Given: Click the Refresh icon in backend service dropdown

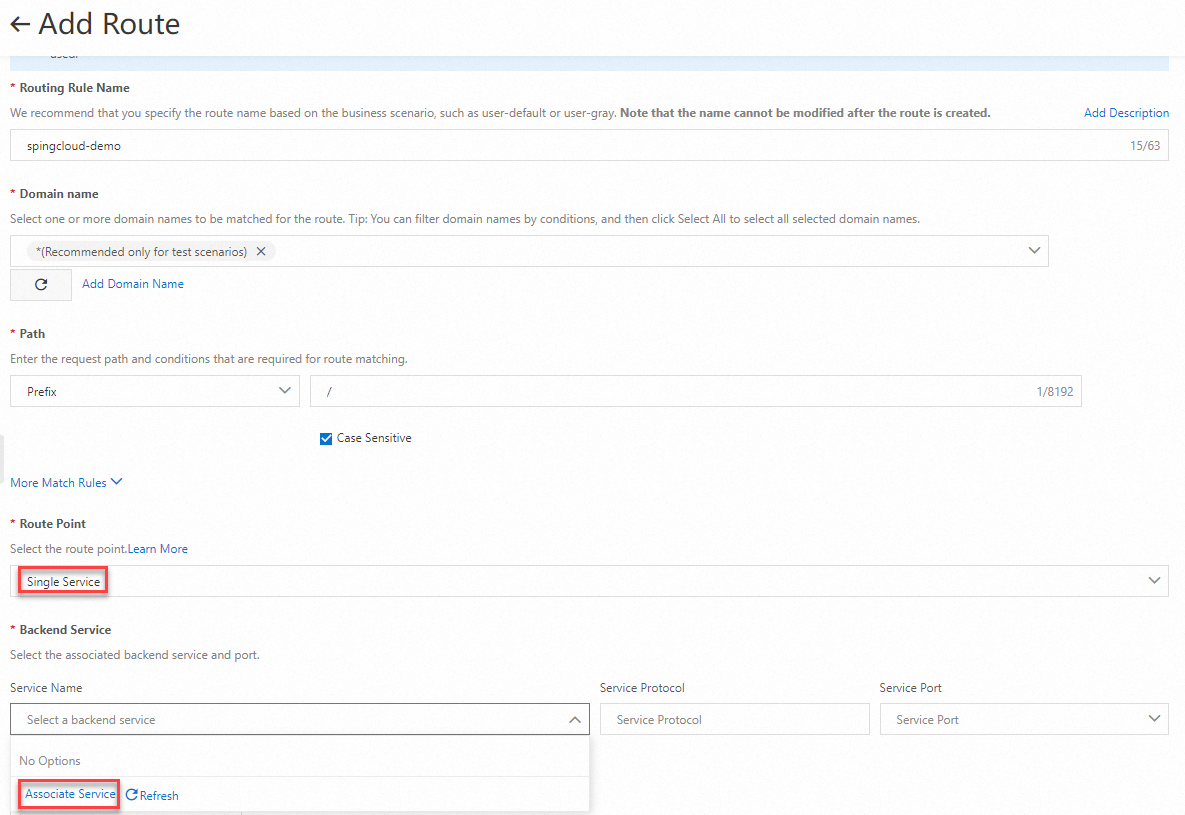Looking at the screenshot, I should [x=131, y=795].
